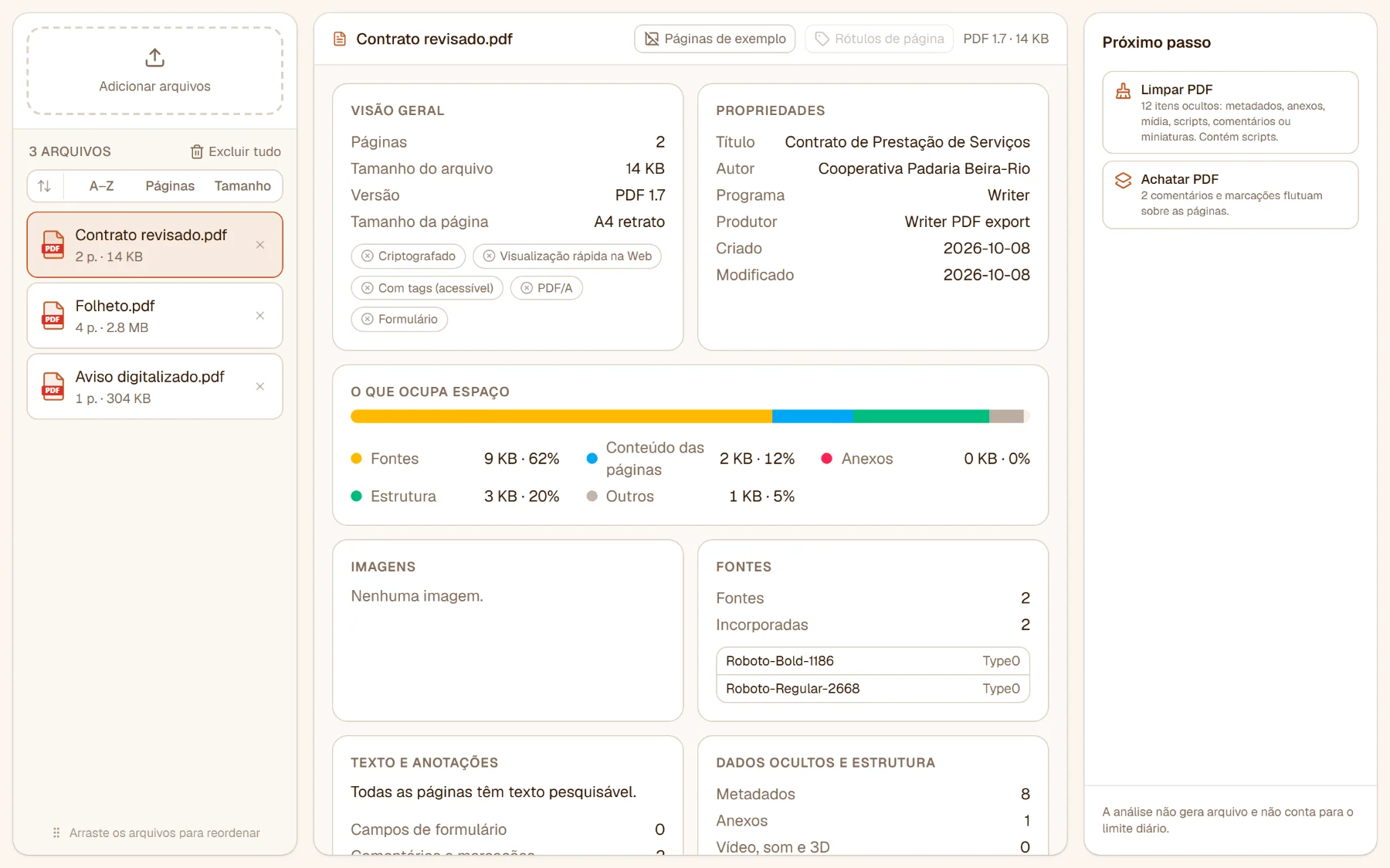
Task: Select the Aviso digitalizado.pdf file entry
Action: pos(154,387)
